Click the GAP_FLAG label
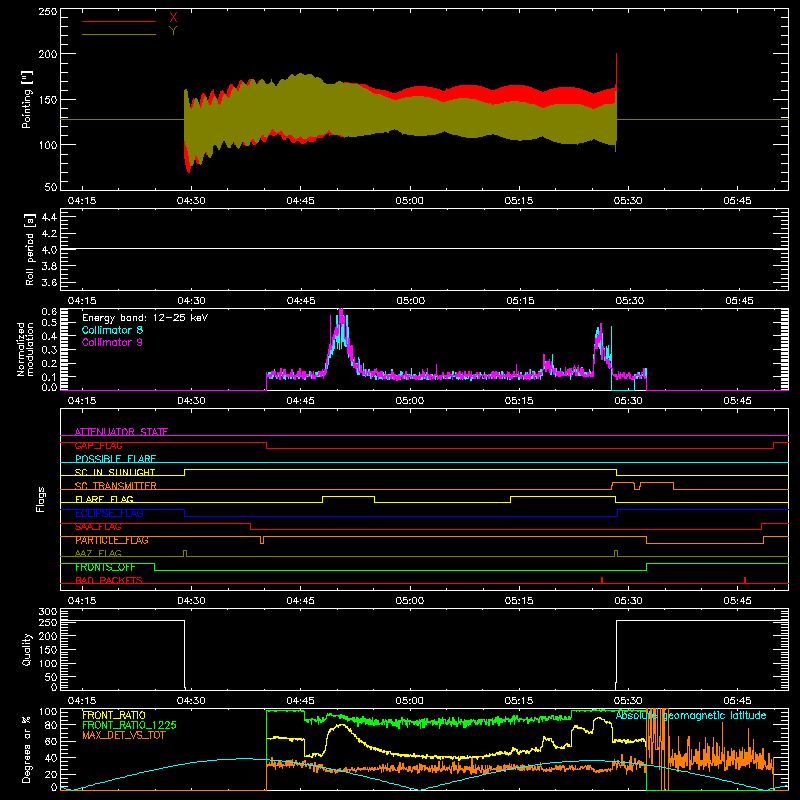 (x=98, y=445)
